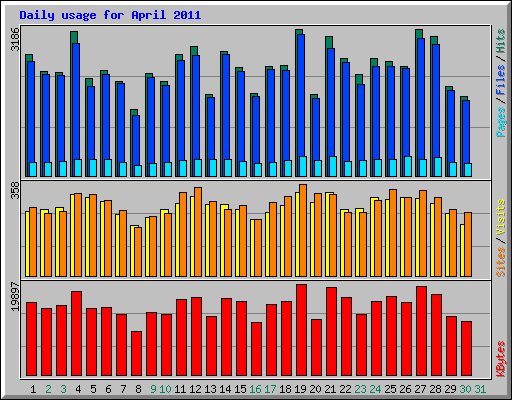Click day label '23' on the x-axis
512x400 pixels.
(360, 389)
